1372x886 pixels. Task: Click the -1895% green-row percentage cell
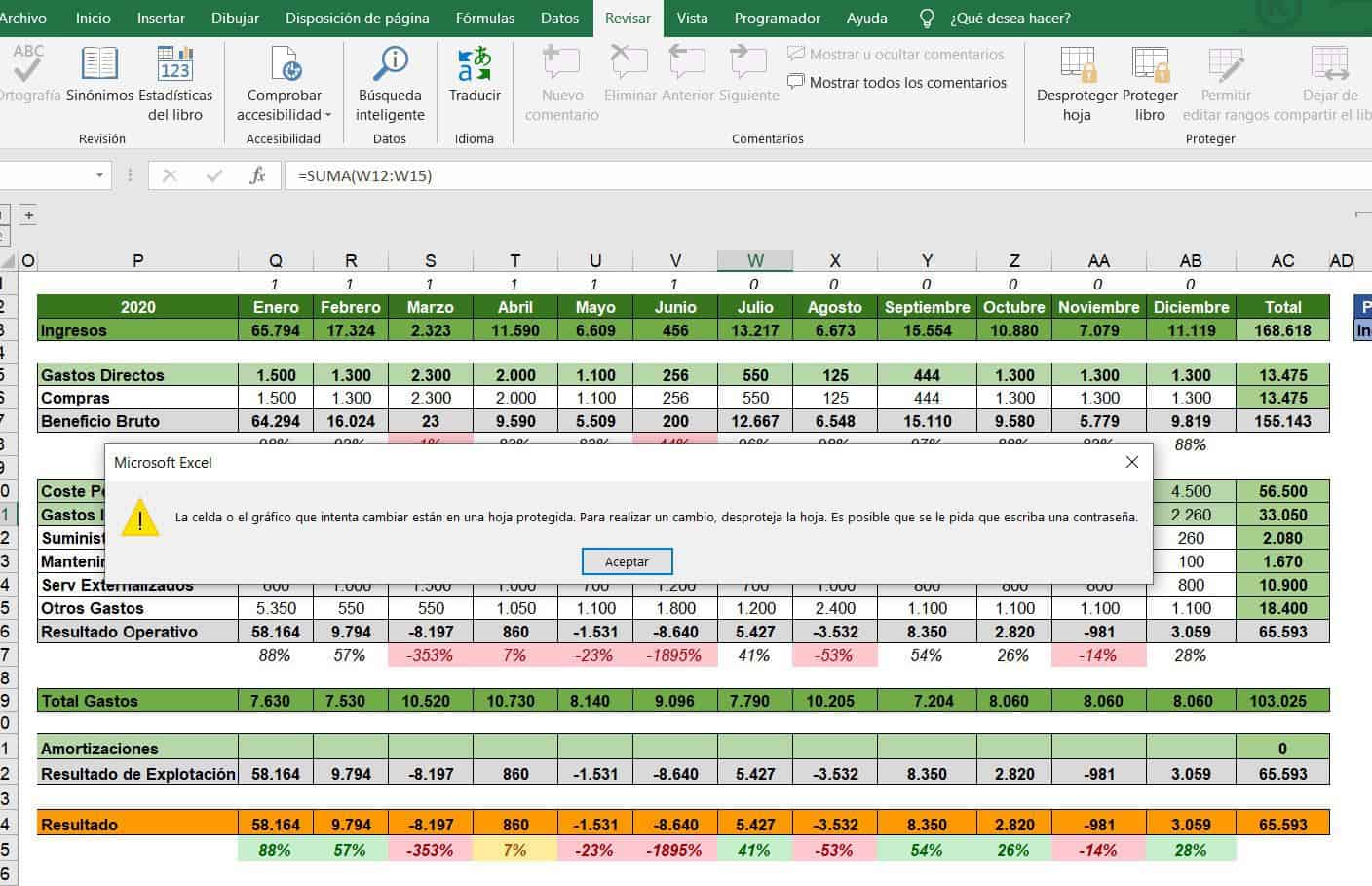(675, 850)
